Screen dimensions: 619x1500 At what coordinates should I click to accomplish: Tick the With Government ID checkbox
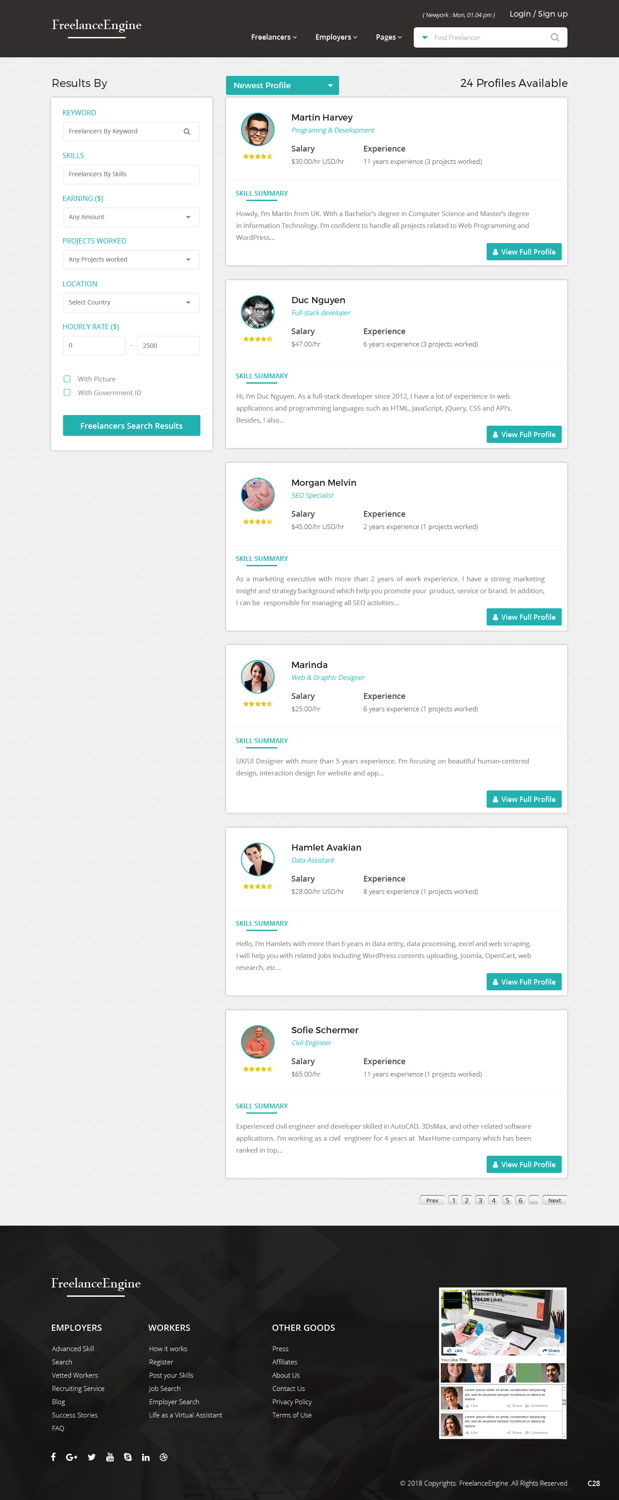click(x=67, y=393)
